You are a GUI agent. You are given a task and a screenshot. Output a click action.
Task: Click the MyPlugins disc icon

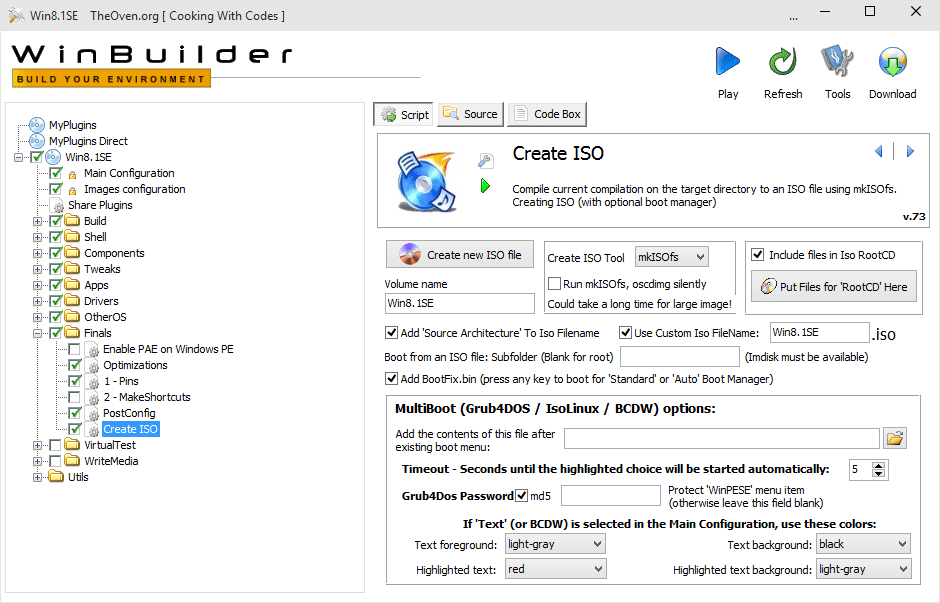(37, 125)
